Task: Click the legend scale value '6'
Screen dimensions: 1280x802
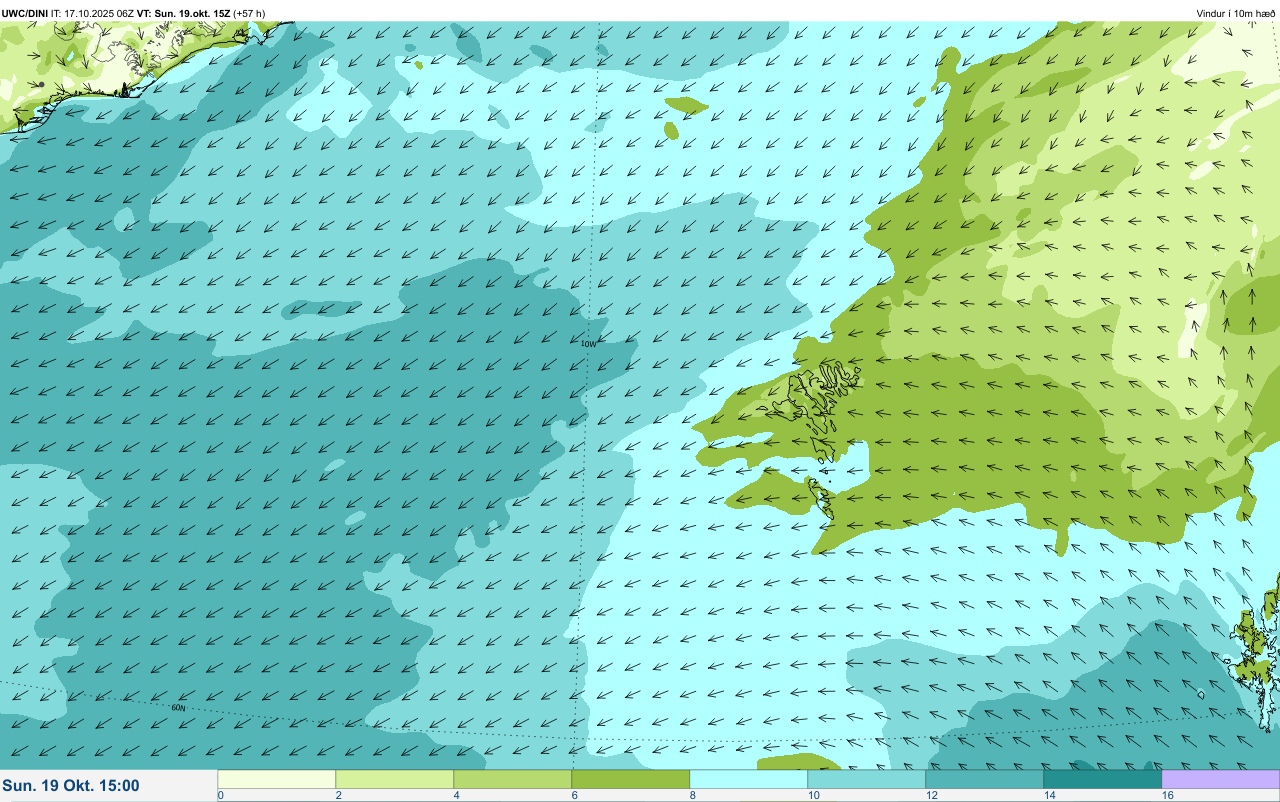Action: [575, 795]
